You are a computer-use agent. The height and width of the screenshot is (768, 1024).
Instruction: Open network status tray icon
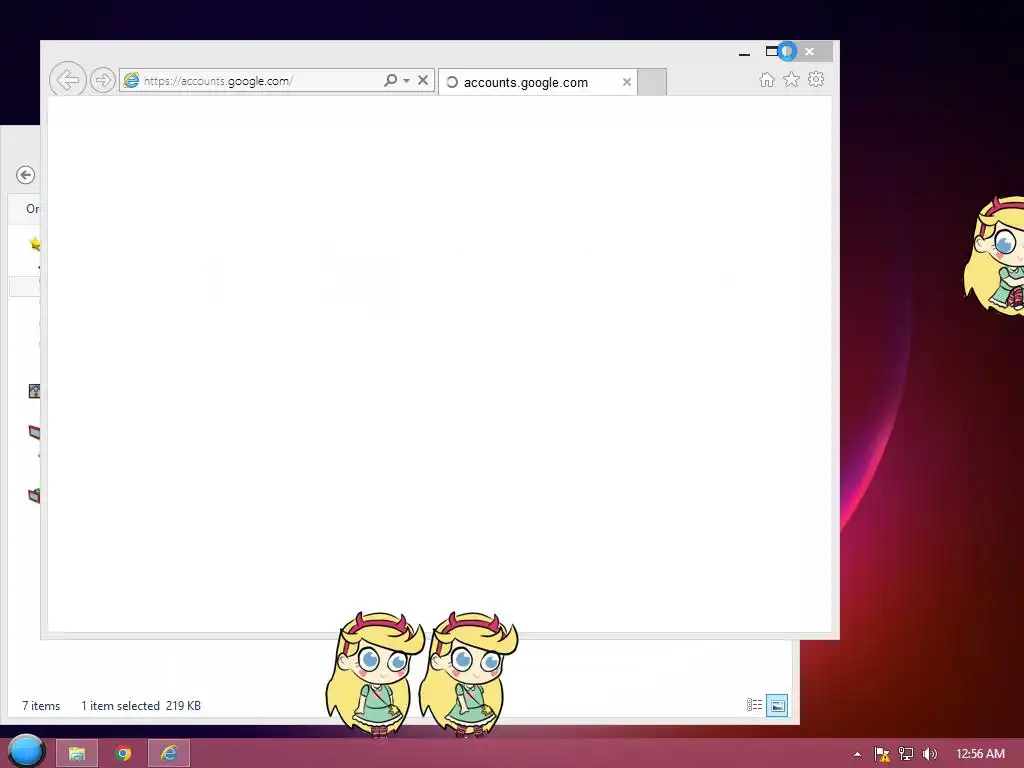[x=906, y=754]
